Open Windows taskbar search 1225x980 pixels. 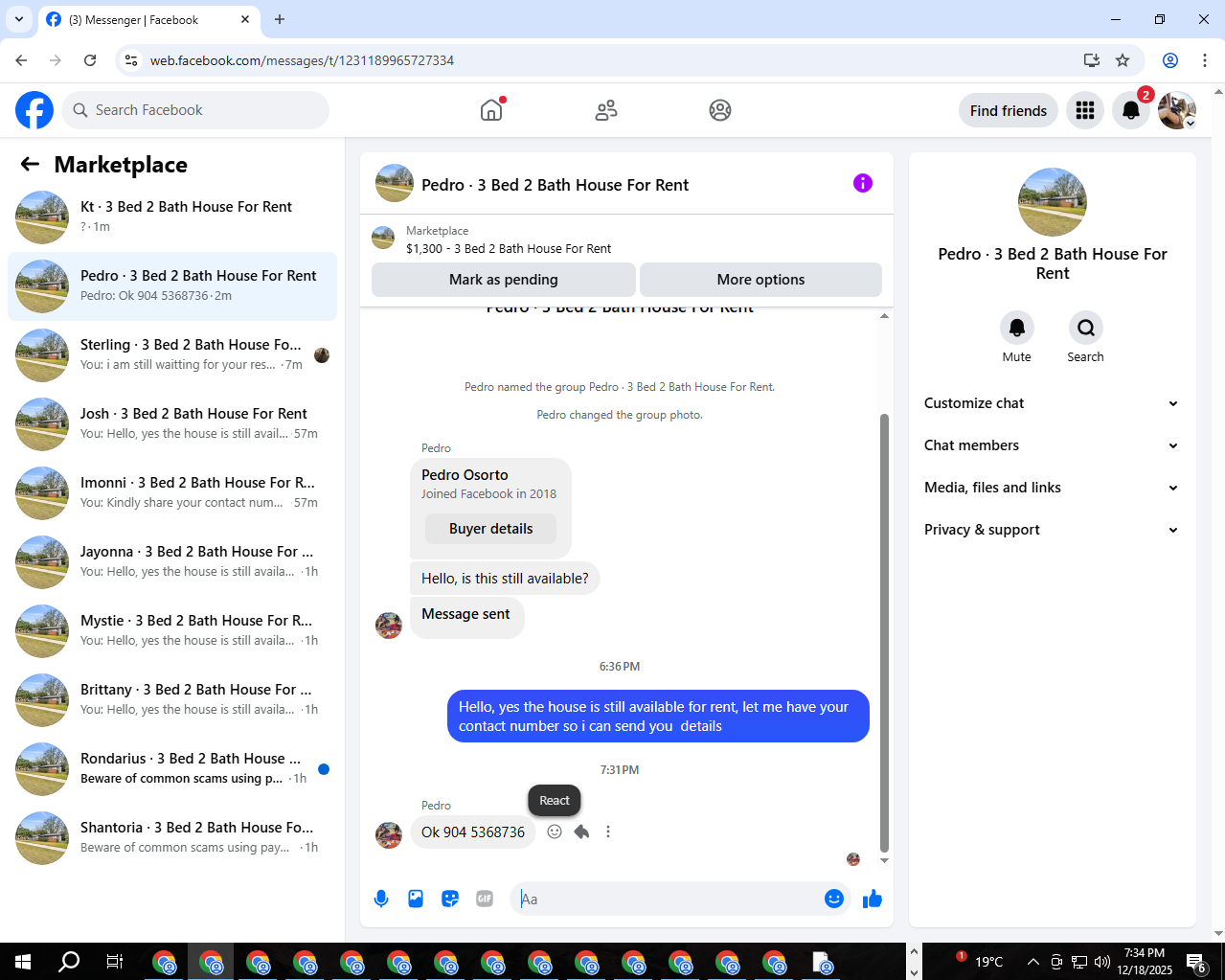(x=69, y=962)
